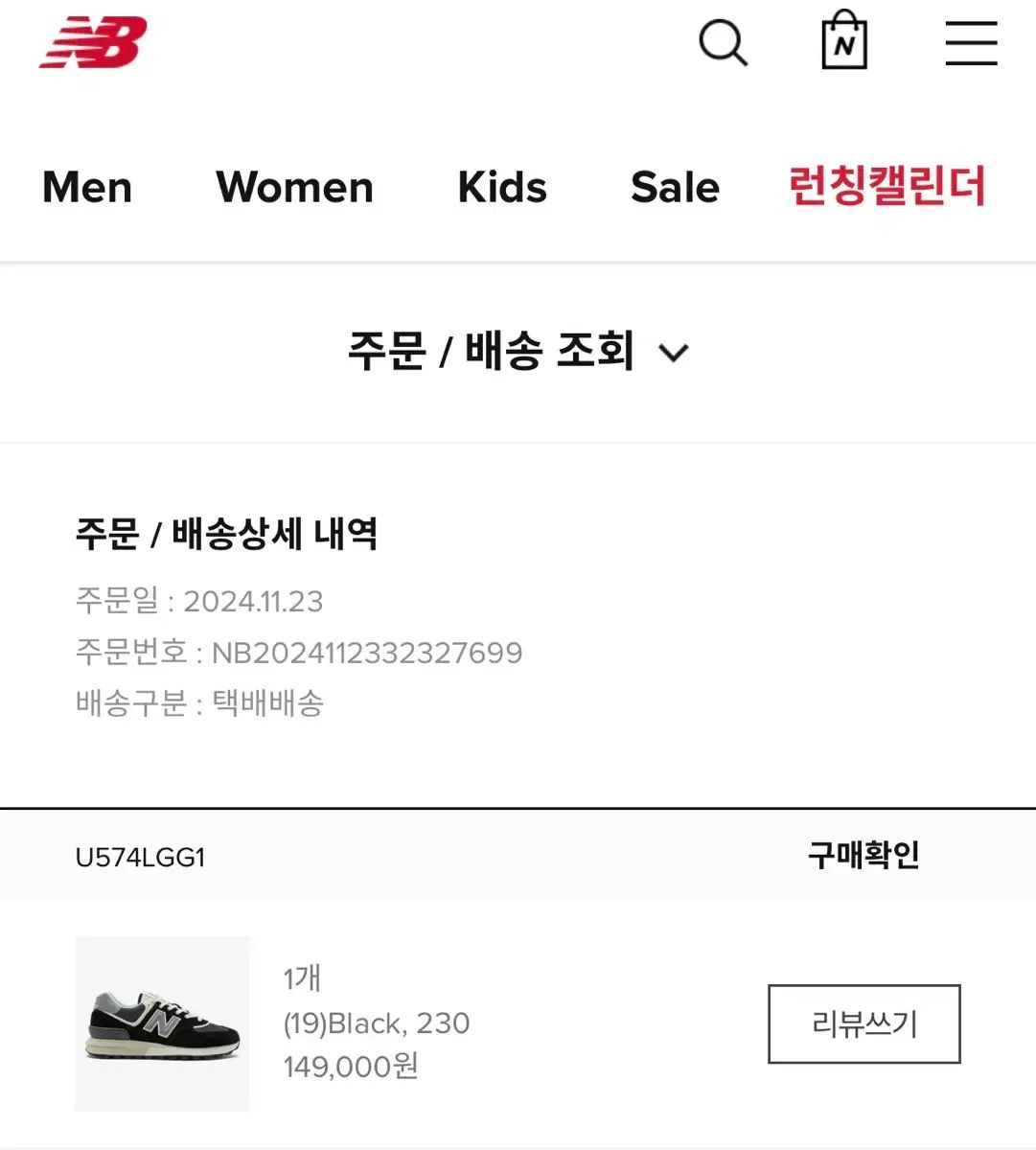The image size is (1036, 1150).
Task: Click the order number NB2024112332327699
Action: point(366,653)
